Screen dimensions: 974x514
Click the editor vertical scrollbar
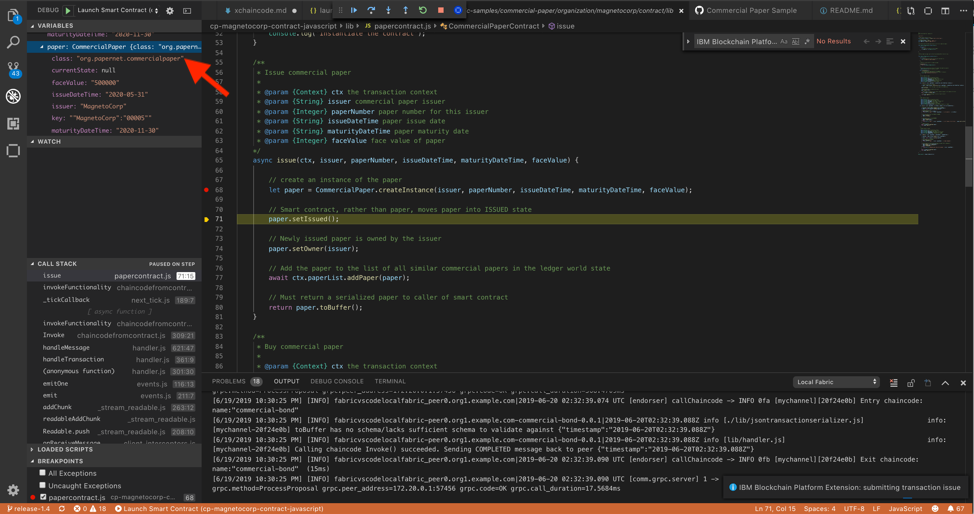968,155
